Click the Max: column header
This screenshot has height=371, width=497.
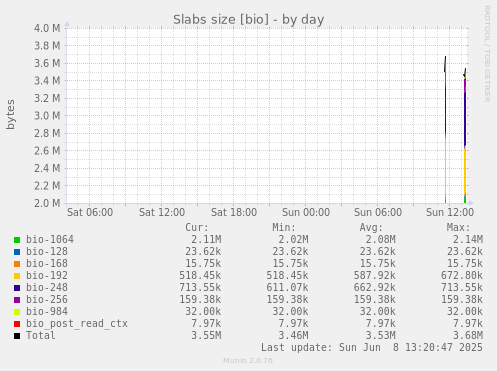coord(458,228)
